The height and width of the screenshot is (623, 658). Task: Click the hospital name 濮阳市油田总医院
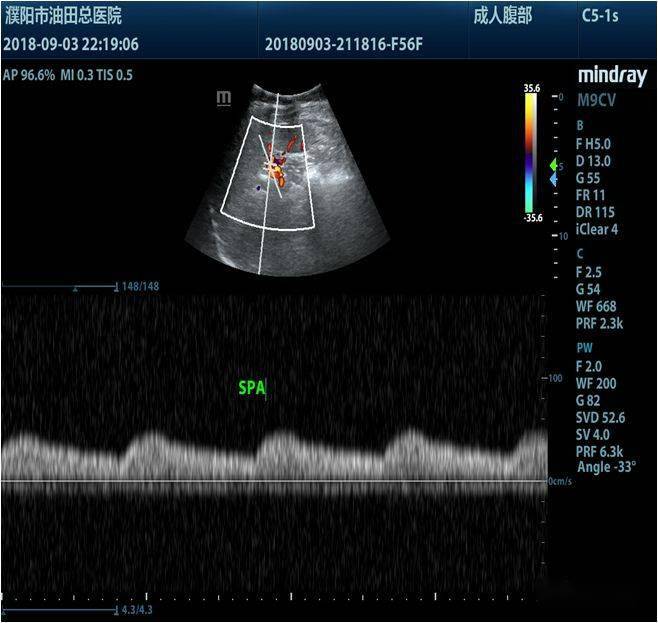click(x=63, y=17)
